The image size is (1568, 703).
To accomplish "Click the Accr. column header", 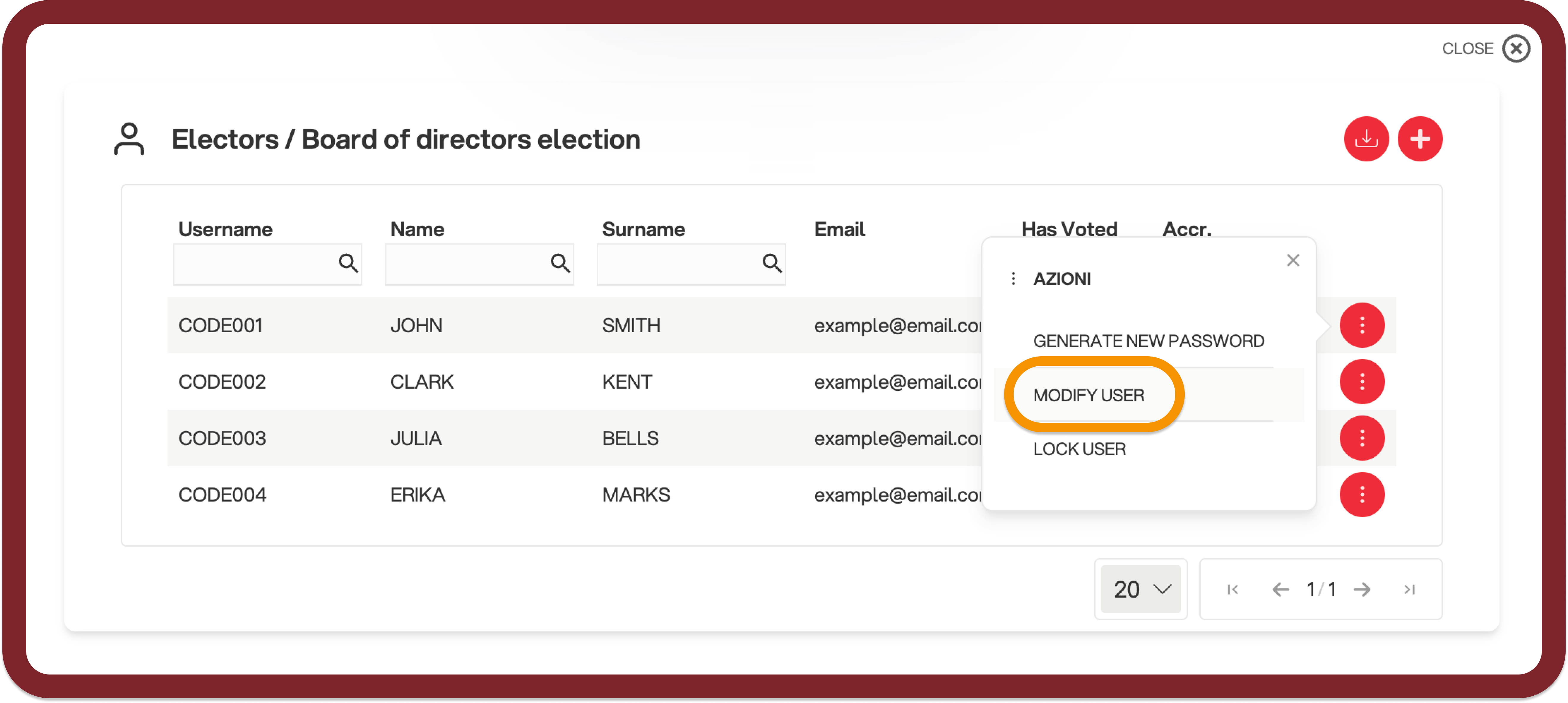I will (x=1186, y=229).
